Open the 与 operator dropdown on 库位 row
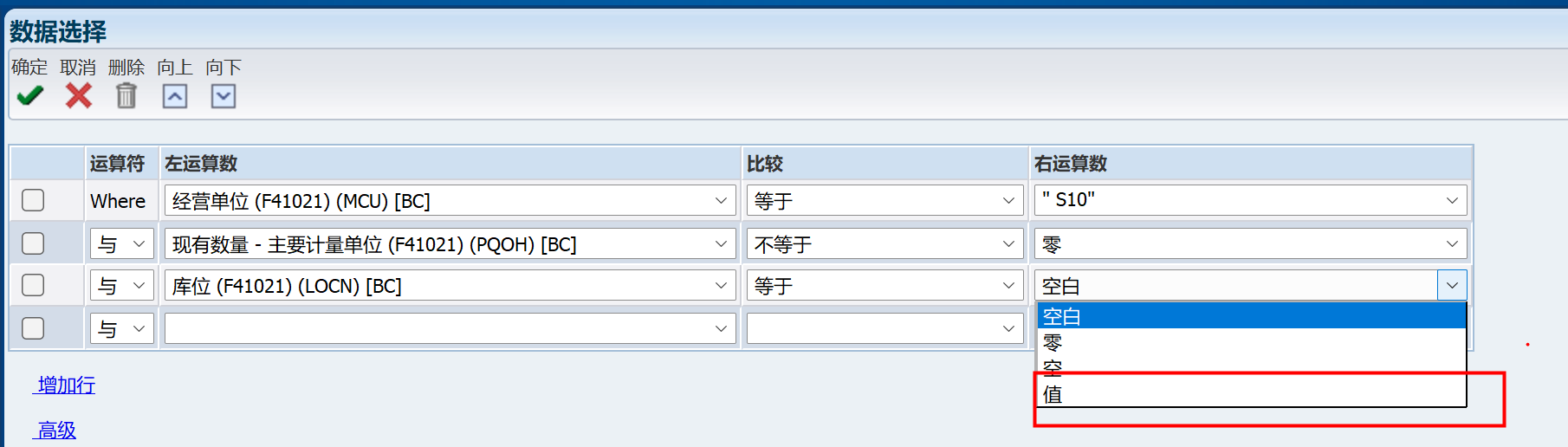 coord(122,285)
